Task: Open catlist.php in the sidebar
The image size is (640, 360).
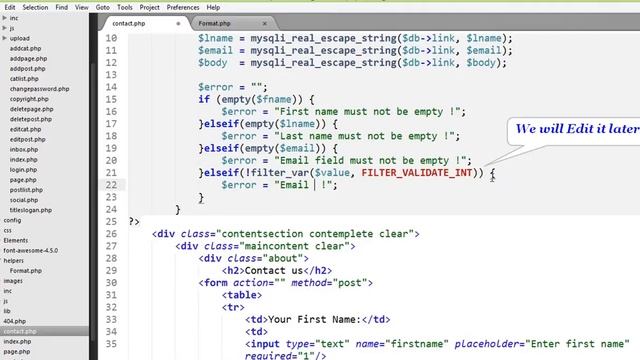Action: coord(24,78)
